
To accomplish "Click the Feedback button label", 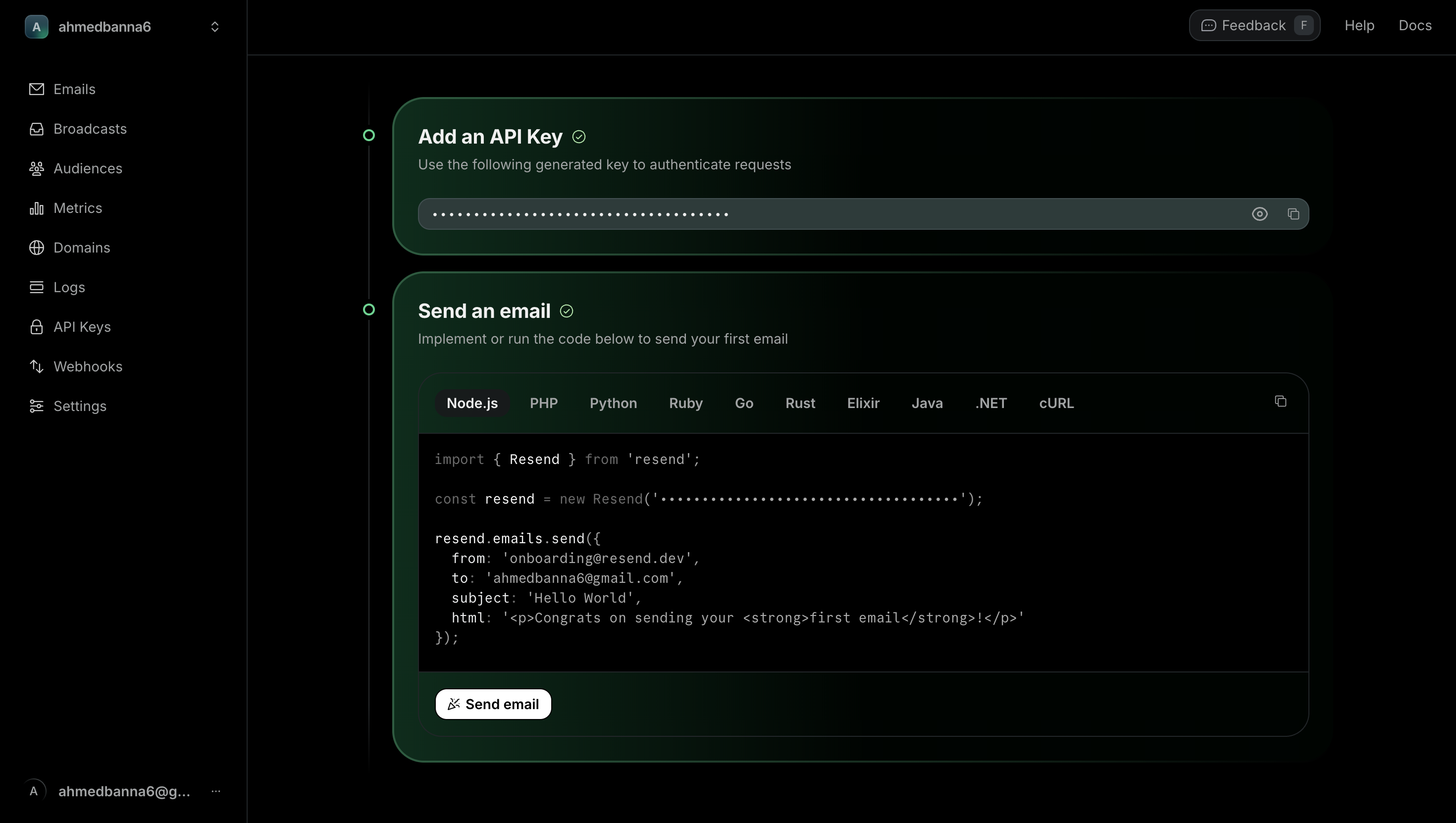I will 1253,25.
